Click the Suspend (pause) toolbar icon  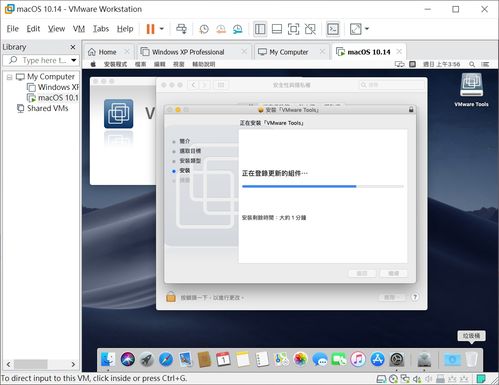click(x=150, y=29)
